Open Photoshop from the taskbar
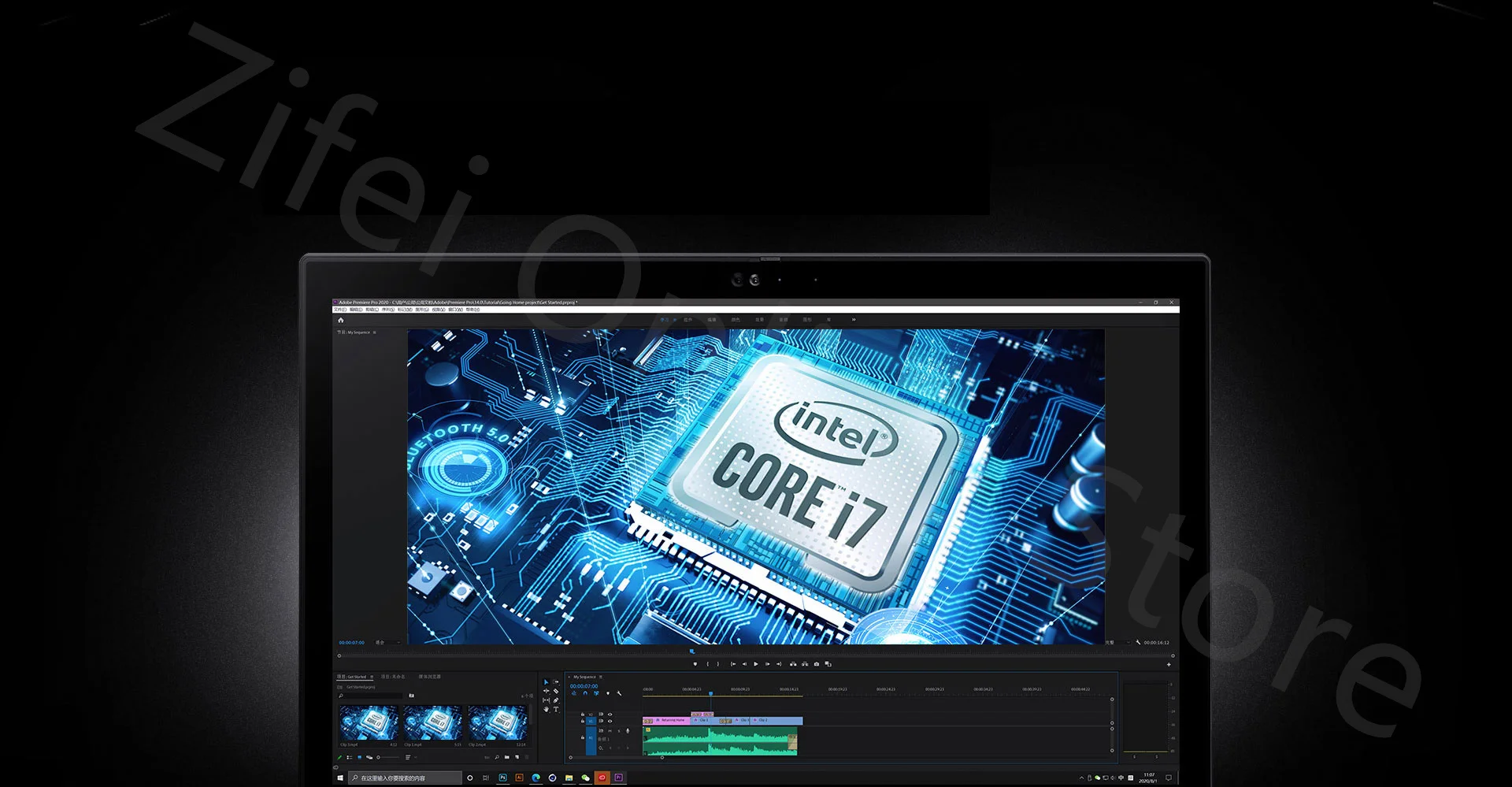Image resolution: width=1512 pixels, height=787 pixels. point(502,778)
